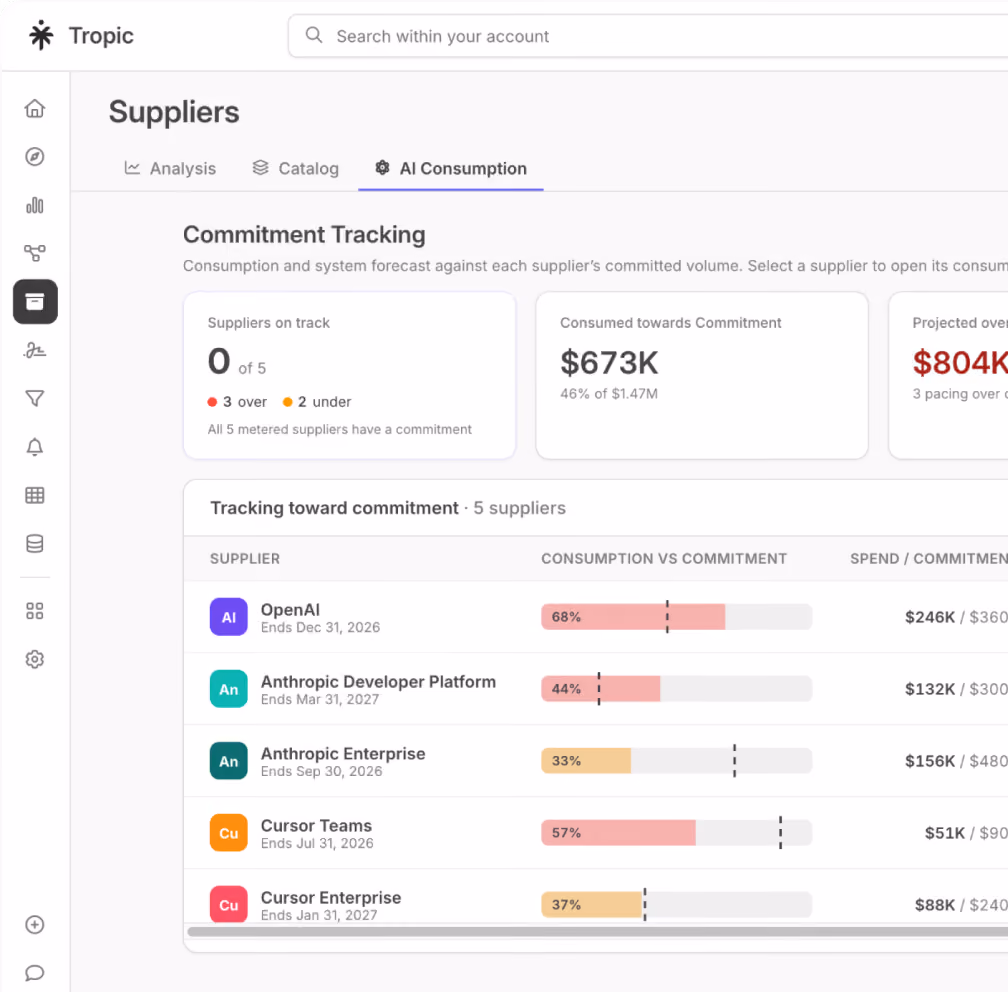The height and width of the screenshot is (992, 1008).
Task: Focus the 'Search within your account' field
Action: 648,36
